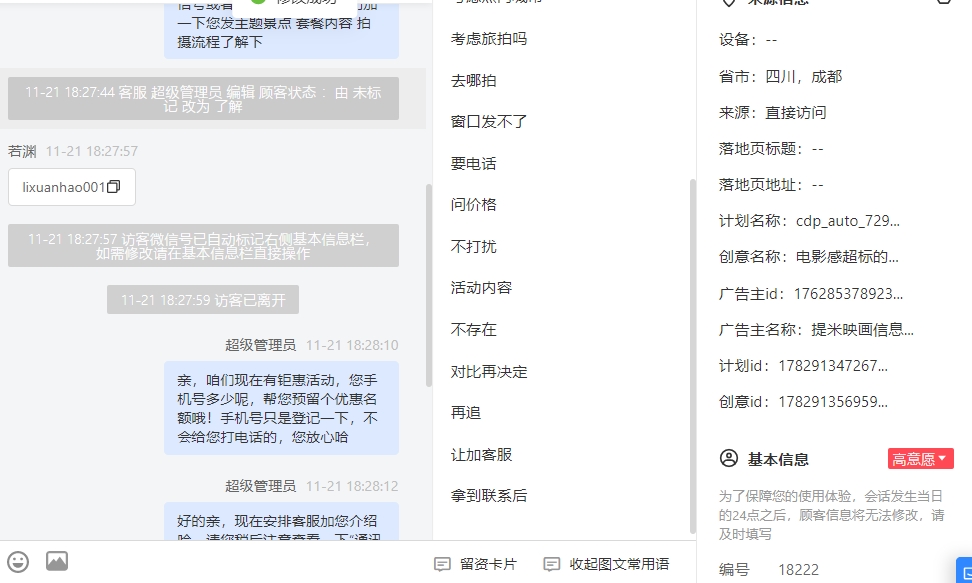Click the 基本信息 person icon

[729, 458]
